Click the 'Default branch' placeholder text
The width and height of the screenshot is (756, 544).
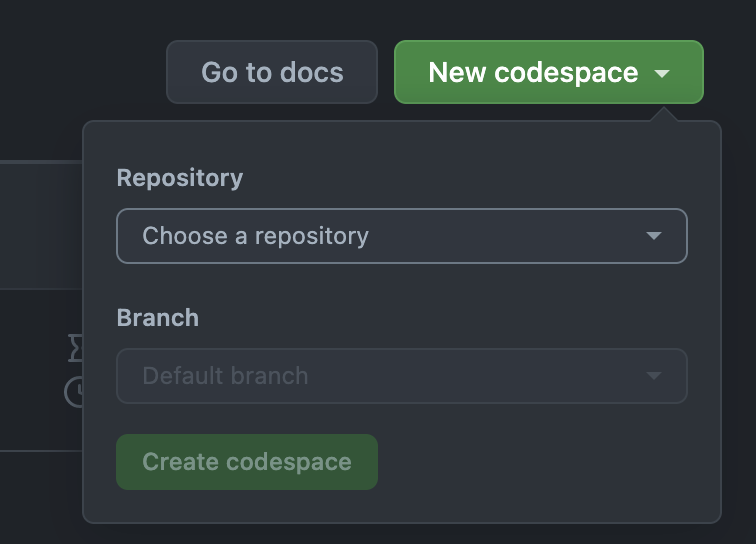click(225, 376)
